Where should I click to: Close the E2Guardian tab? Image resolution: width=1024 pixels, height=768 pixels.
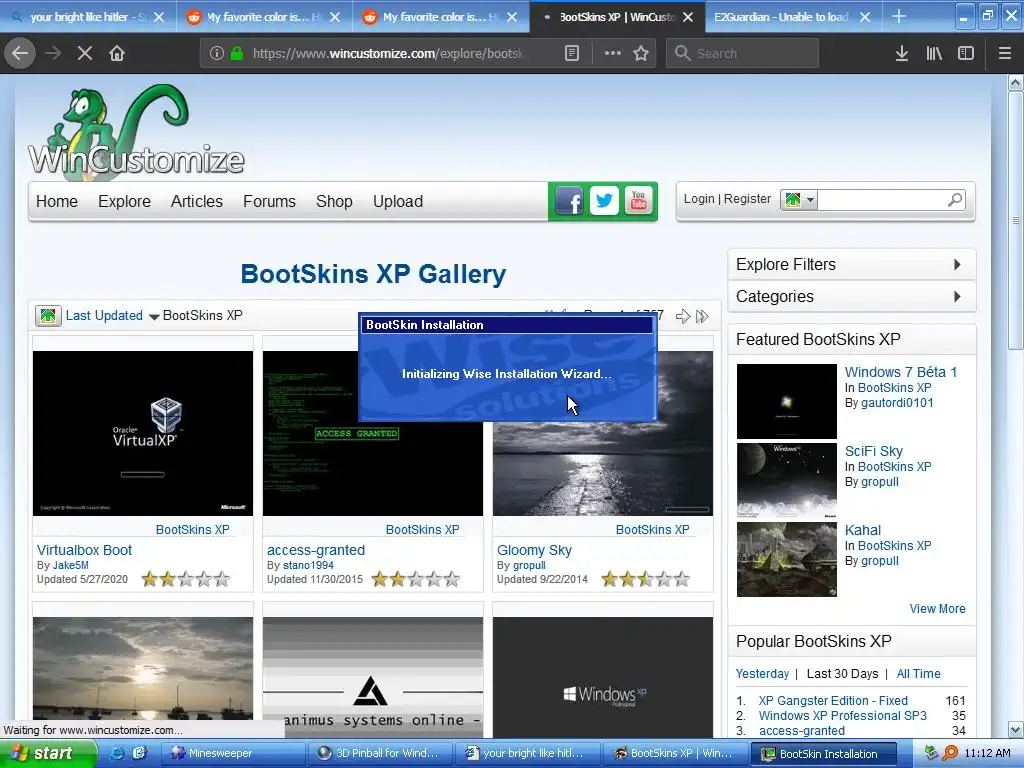[865, 18]
